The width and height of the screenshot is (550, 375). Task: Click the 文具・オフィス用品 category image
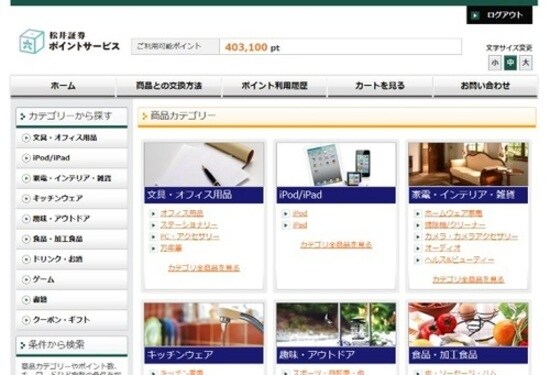204,165
